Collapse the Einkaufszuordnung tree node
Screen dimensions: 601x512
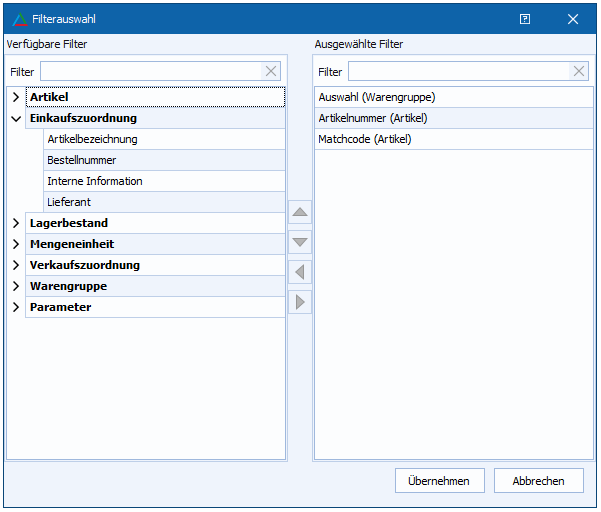point(16,118)
